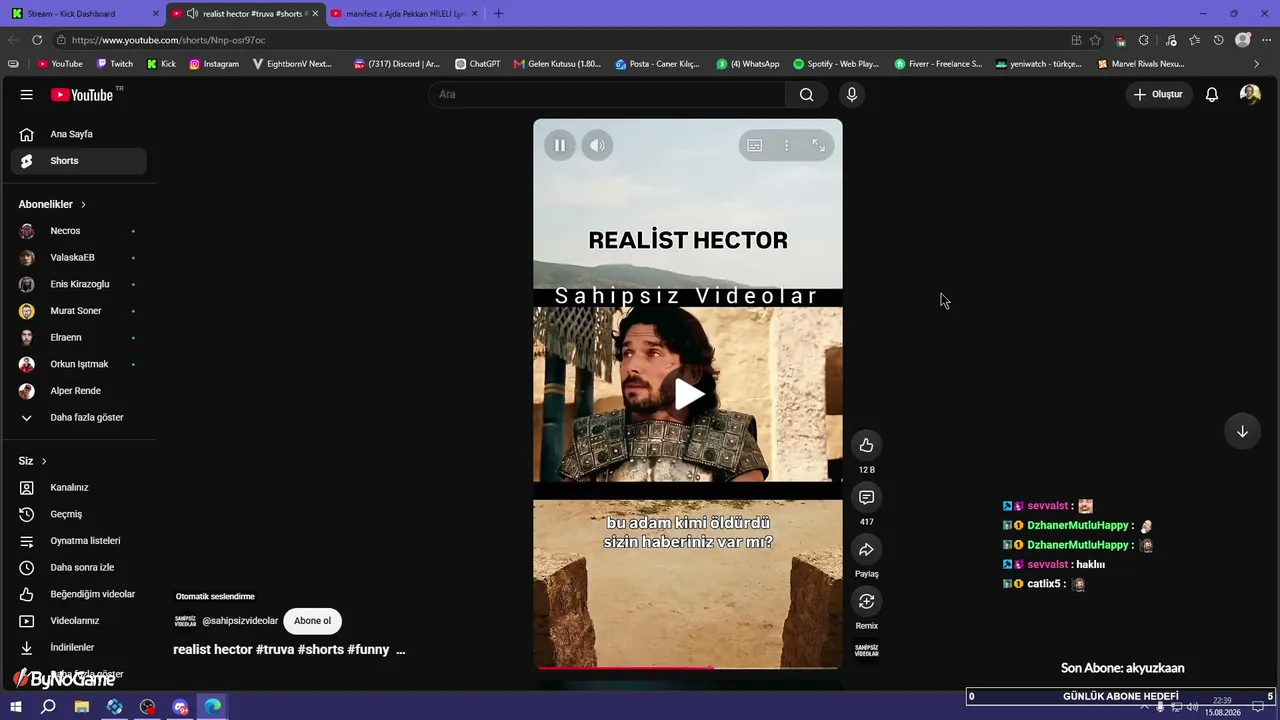Subscribe with the Abone ol button

[x=312, y=621]
